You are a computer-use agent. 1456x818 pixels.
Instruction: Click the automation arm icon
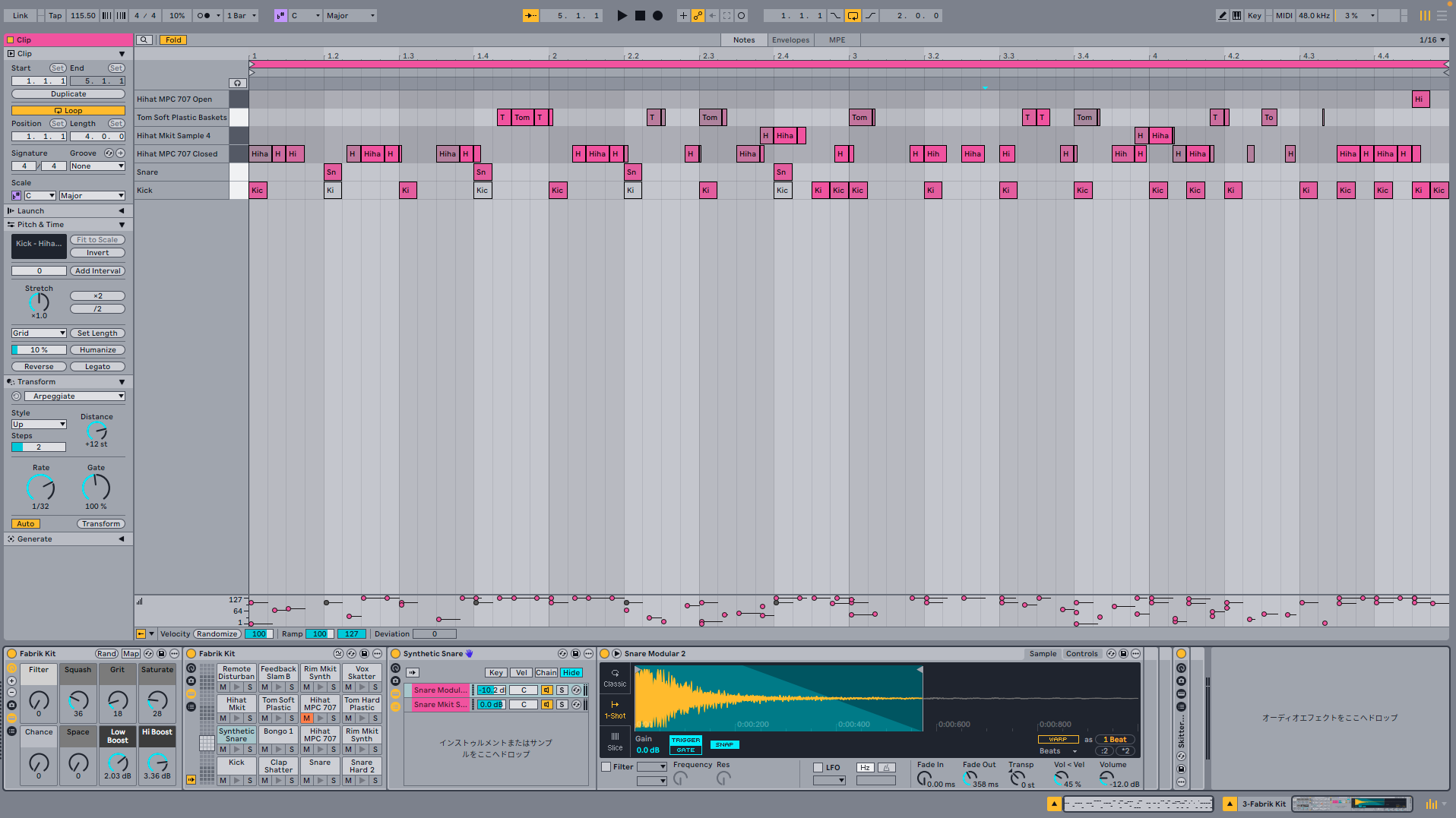(x=698, y=15)
